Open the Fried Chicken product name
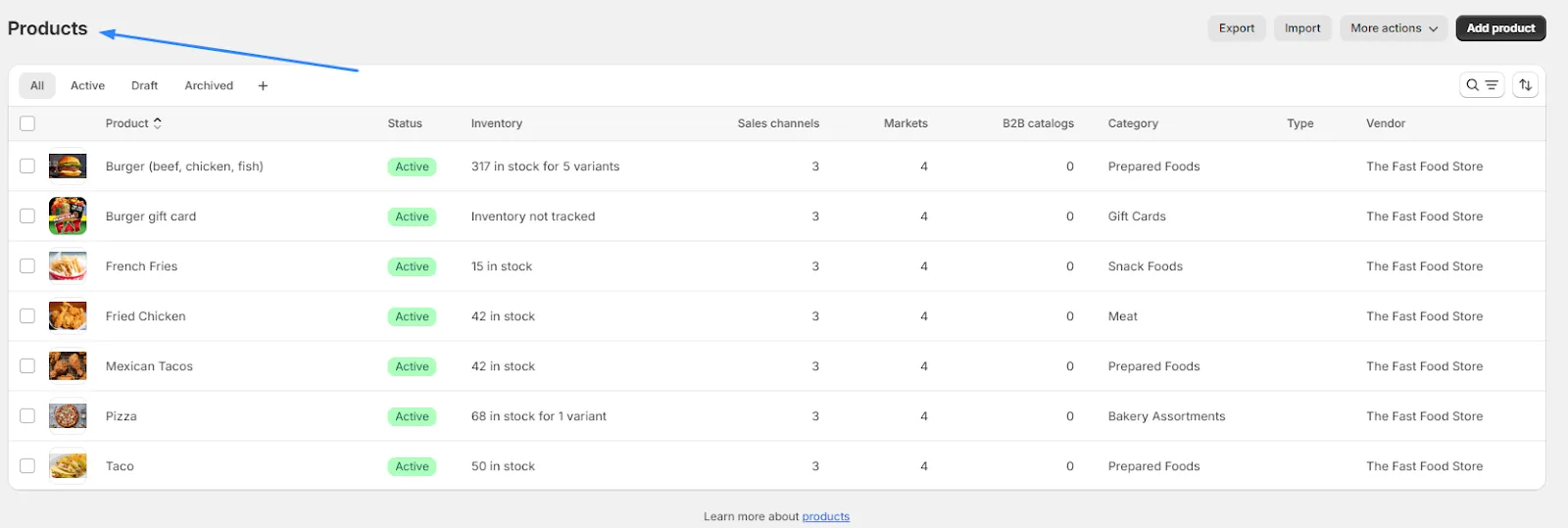The image size is (1568, 528). coord(145,316)
